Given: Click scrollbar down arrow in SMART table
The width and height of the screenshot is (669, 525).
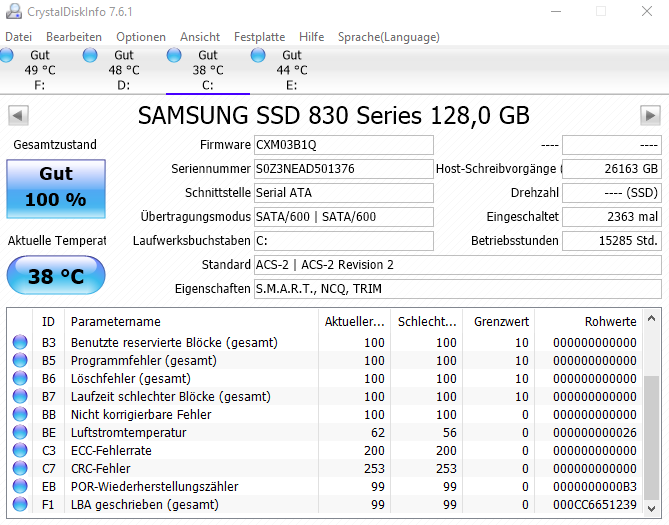Looking at the screenshot, I should 652,508.
